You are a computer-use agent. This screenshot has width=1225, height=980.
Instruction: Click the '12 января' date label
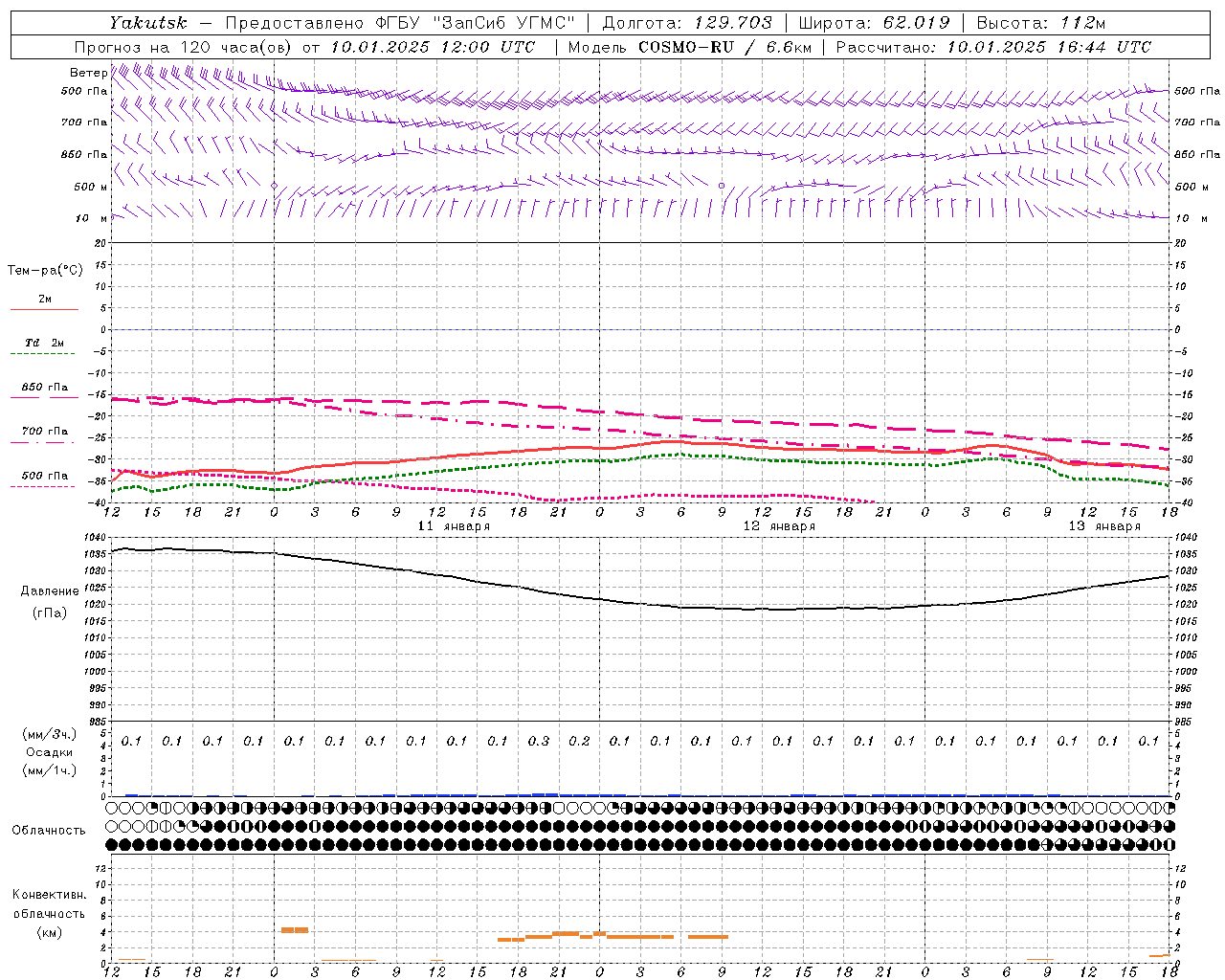tap(779, 526)
